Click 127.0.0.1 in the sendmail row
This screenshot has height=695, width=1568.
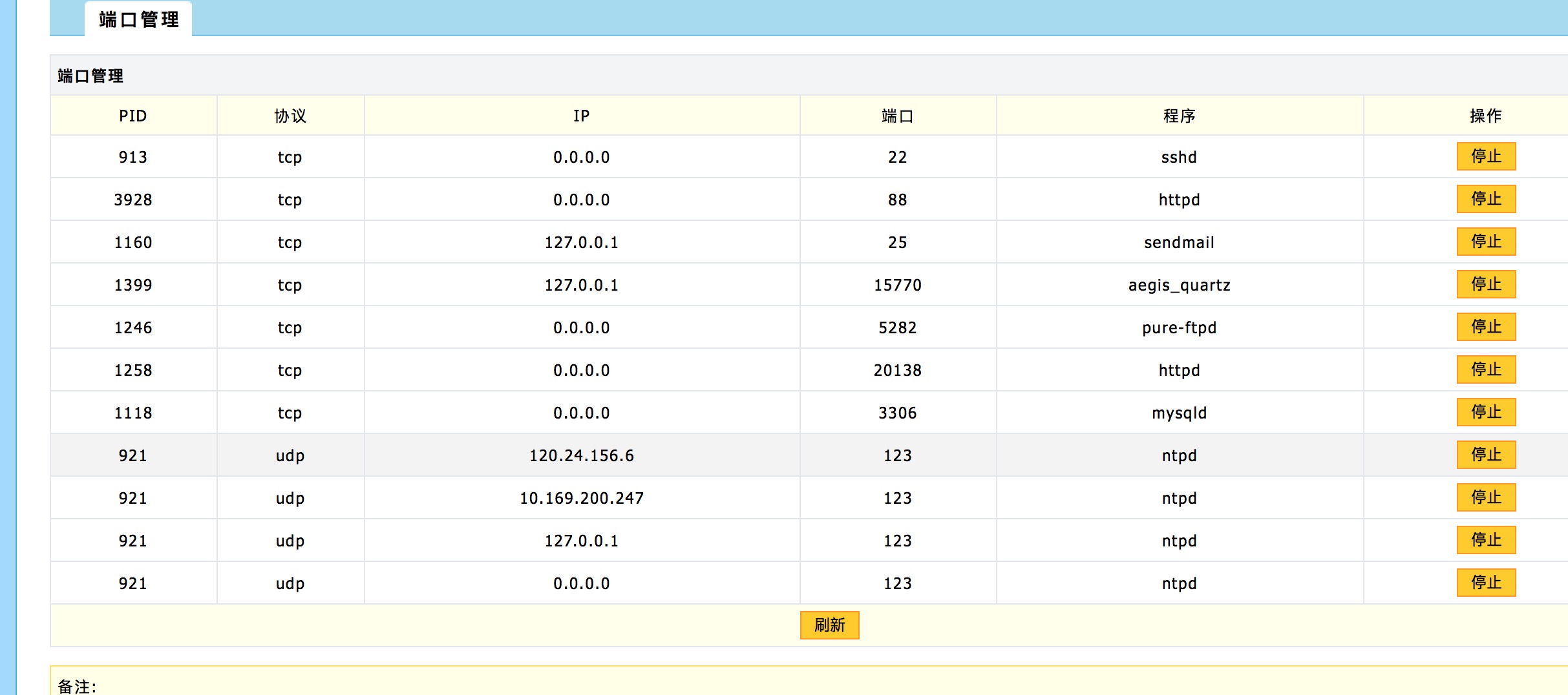(582, 242)
